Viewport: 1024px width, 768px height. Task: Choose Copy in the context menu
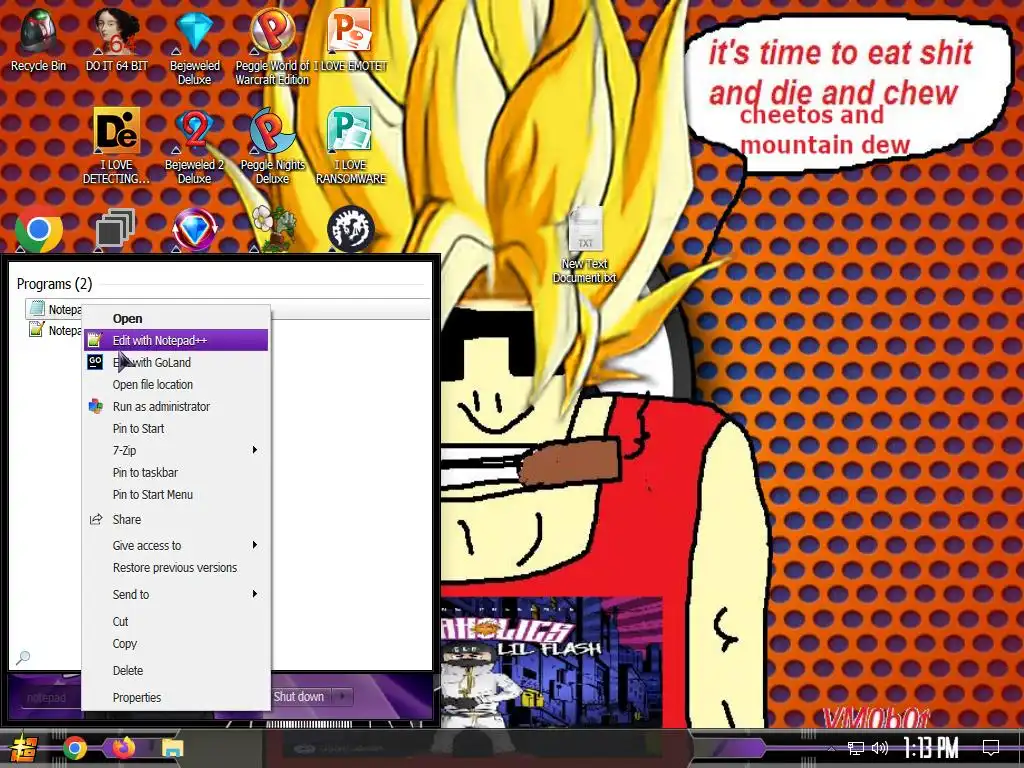(x=176, y=643)
